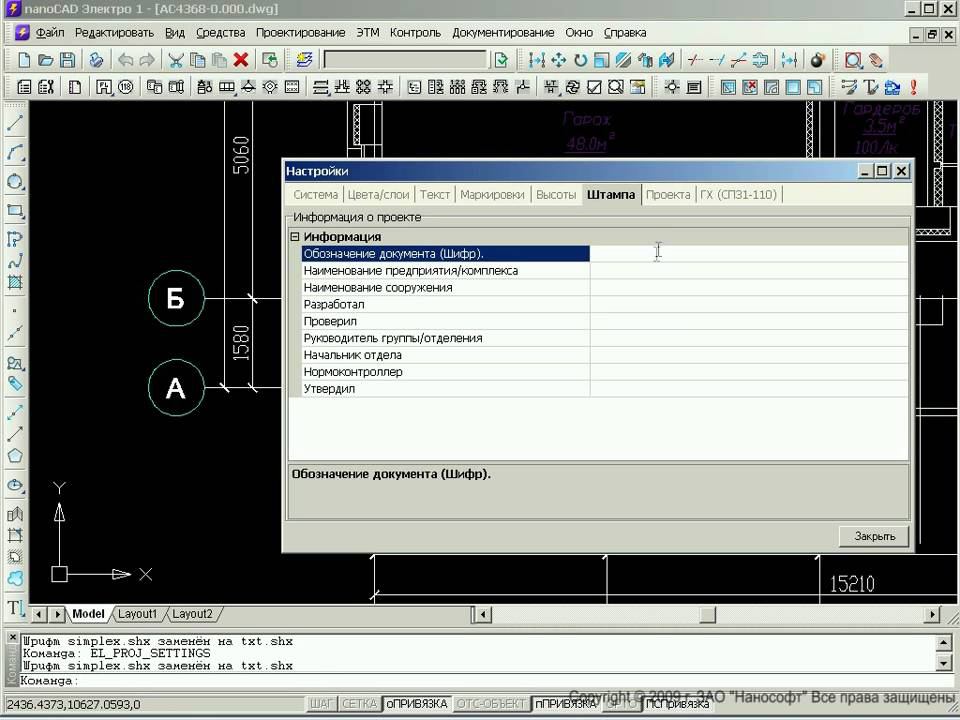This screenshot has height=720, width=960.
Task: Switch to the ГХ (СП31-110) tab
Action: coord(738,195)
